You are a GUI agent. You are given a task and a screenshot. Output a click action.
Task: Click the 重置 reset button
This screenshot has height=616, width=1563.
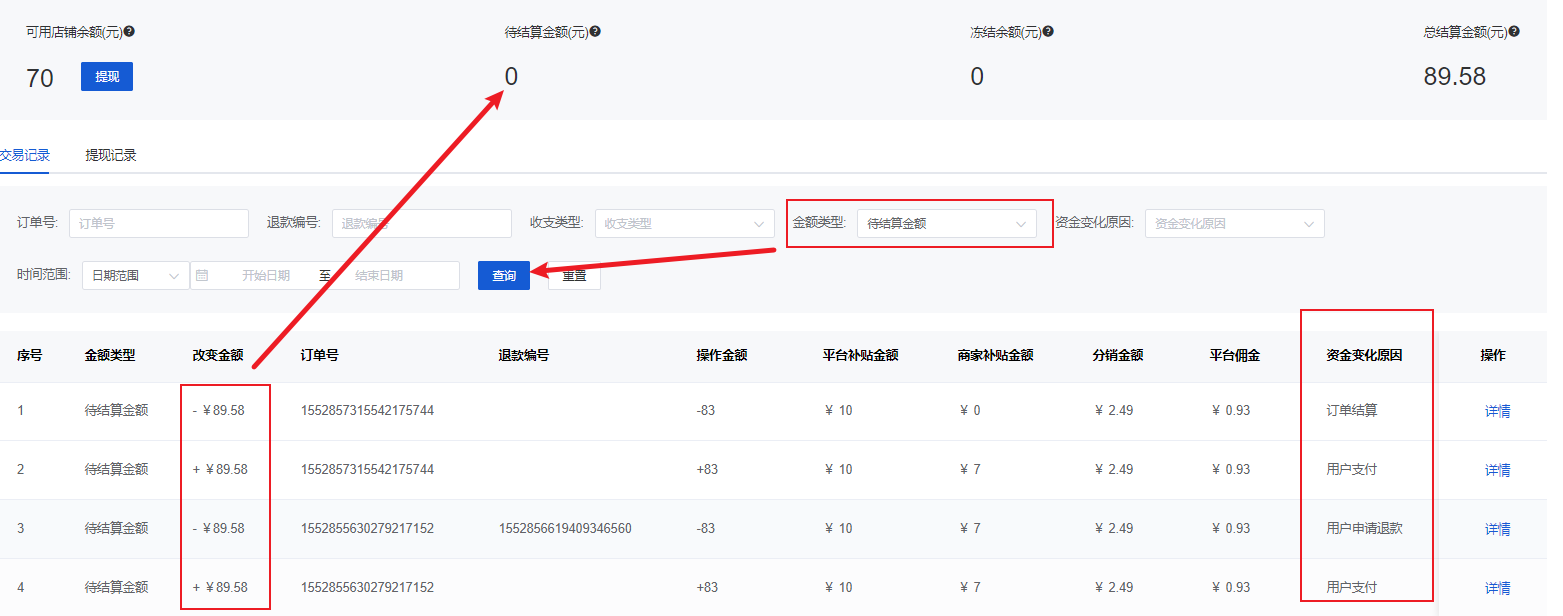(574, 276)
